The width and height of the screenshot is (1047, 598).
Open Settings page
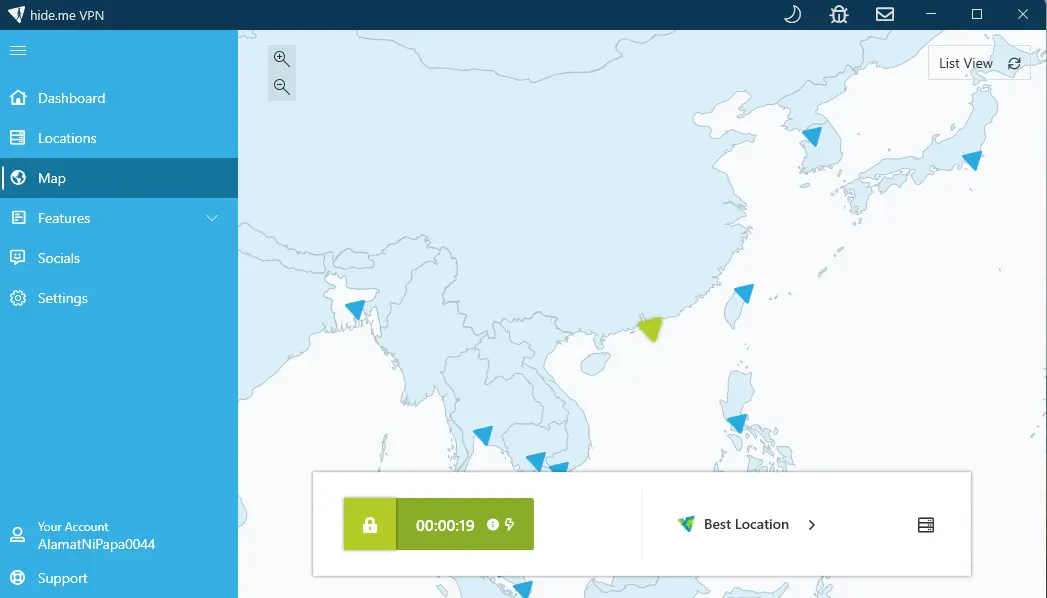click(x=119, y=298)
